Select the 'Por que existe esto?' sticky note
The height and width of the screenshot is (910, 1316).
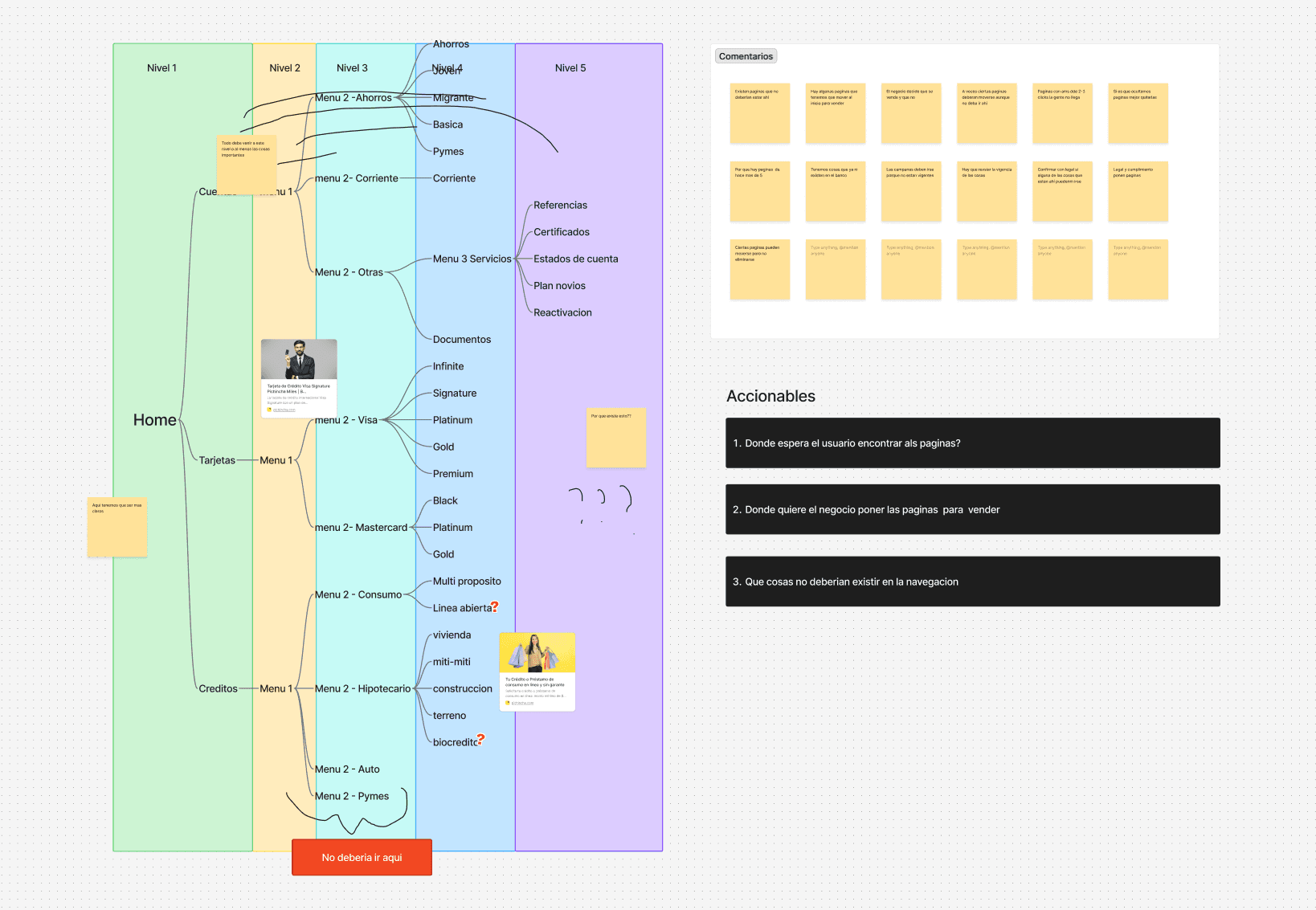click(x=616, y=438)
